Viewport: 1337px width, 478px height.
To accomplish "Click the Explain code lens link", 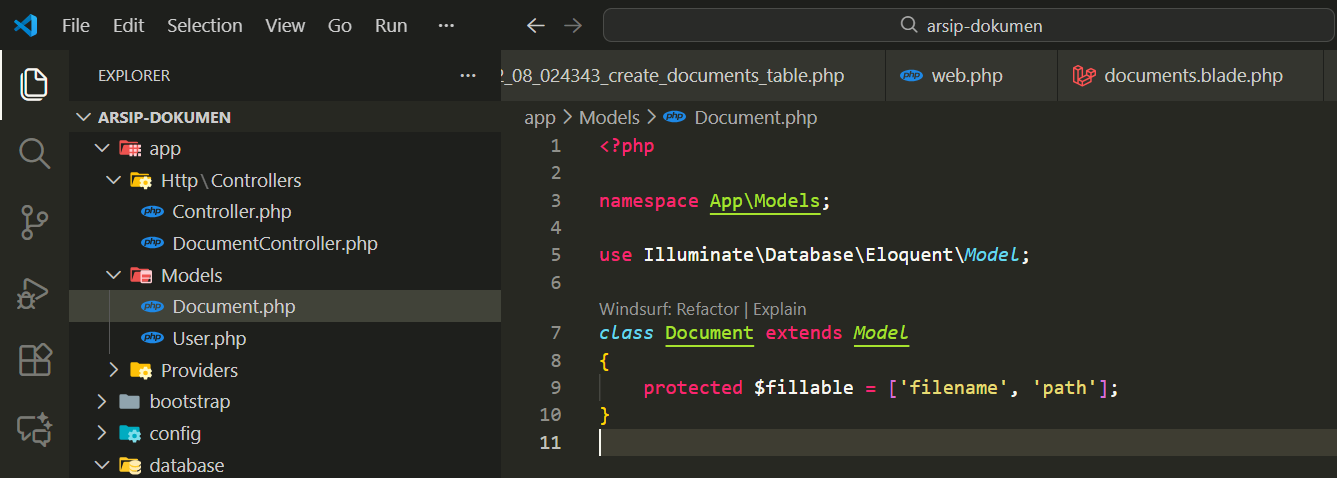I will 779,309.
